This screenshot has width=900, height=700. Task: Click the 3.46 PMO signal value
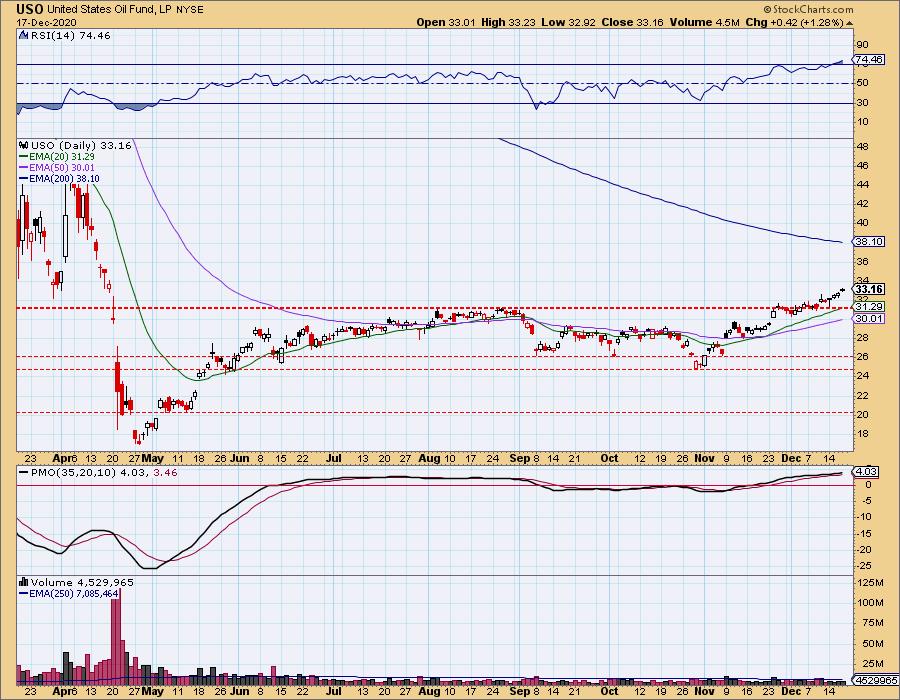click(165, 472)
